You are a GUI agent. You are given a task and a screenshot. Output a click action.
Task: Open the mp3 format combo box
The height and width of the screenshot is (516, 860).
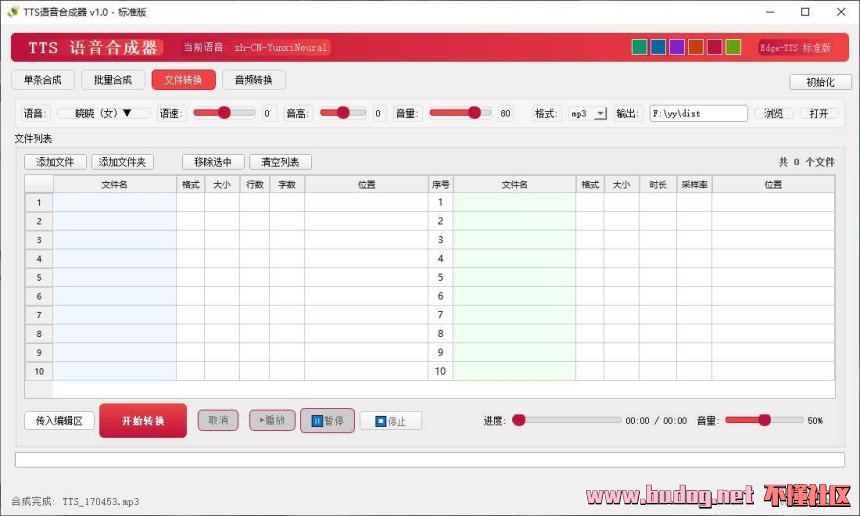pos(587,114)
